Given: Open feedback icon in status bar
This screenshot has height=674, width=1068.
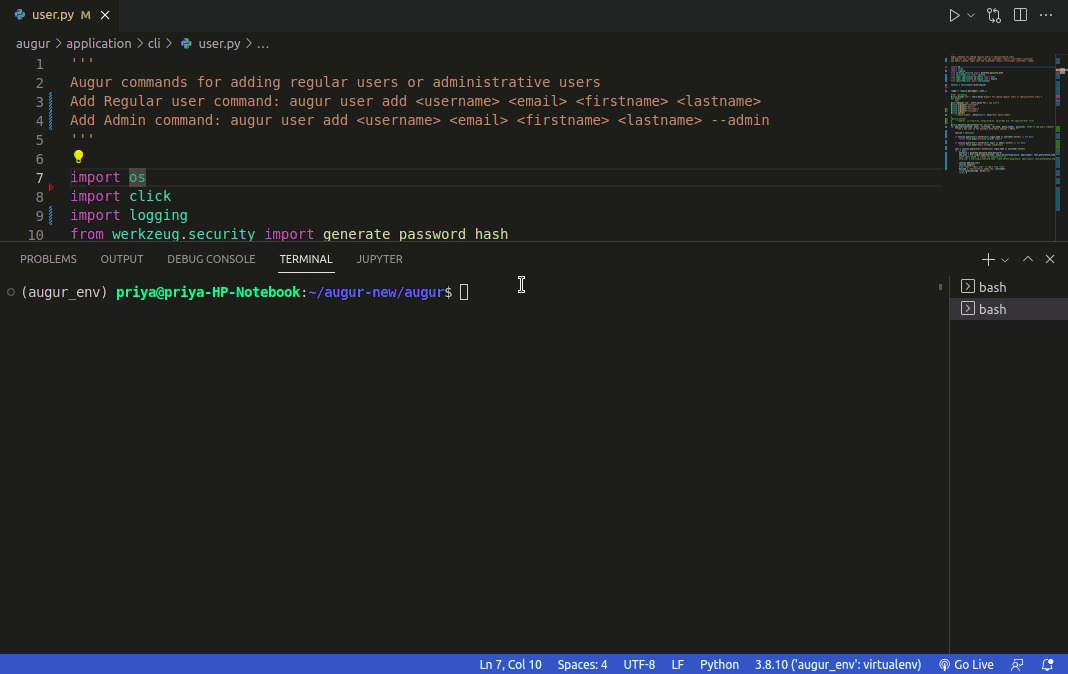Looking at the screenshot, I should (x=1017, y=664).
